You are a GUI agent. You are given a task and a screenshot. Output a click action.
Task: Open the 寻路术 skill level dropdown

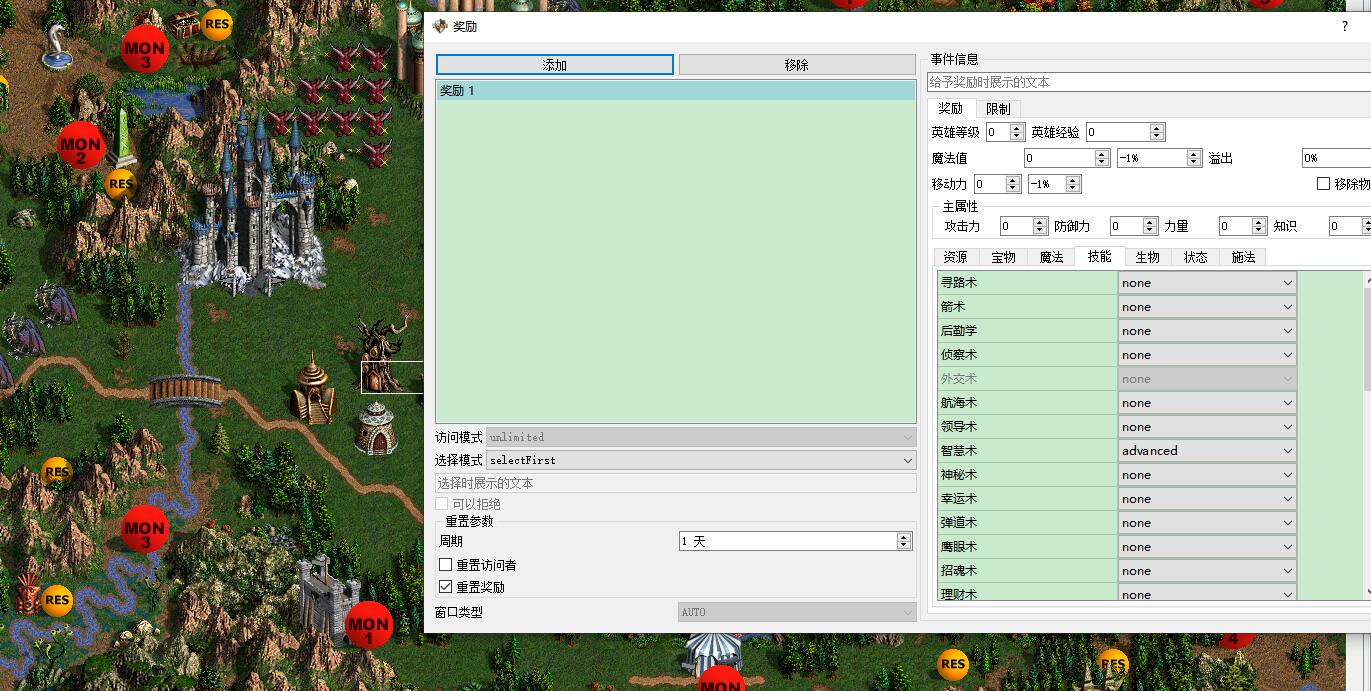tap(1207, 283)
